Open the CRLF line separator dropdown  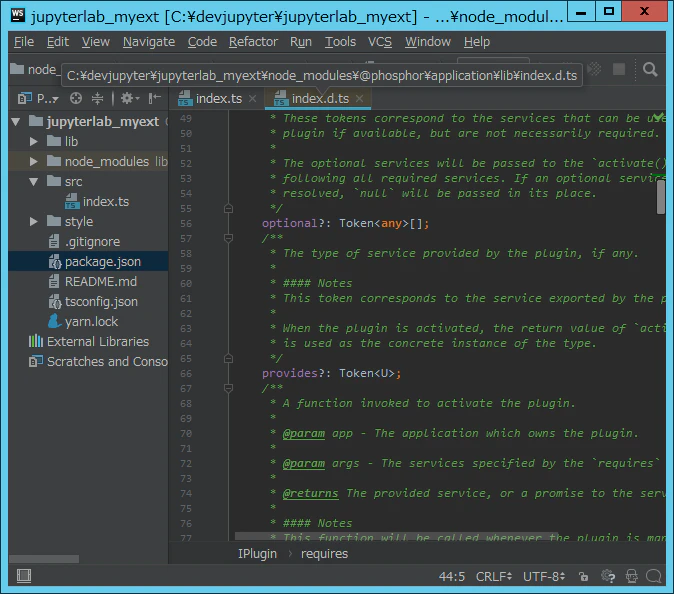(x=493, y=576)
